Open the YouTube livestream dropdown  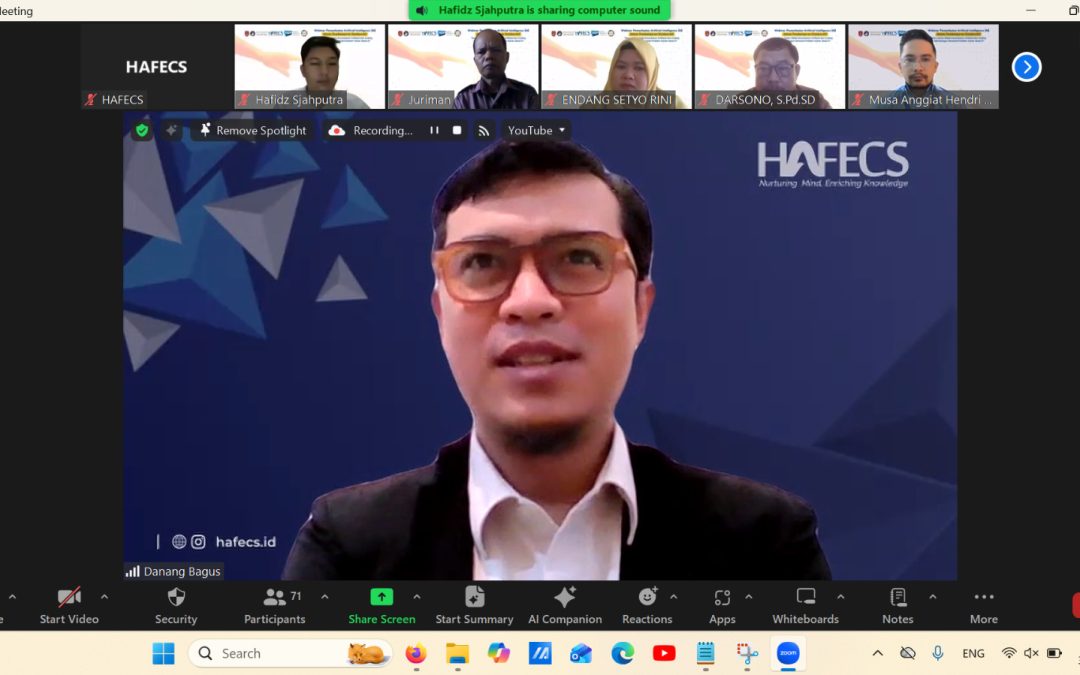coord(536,130)
